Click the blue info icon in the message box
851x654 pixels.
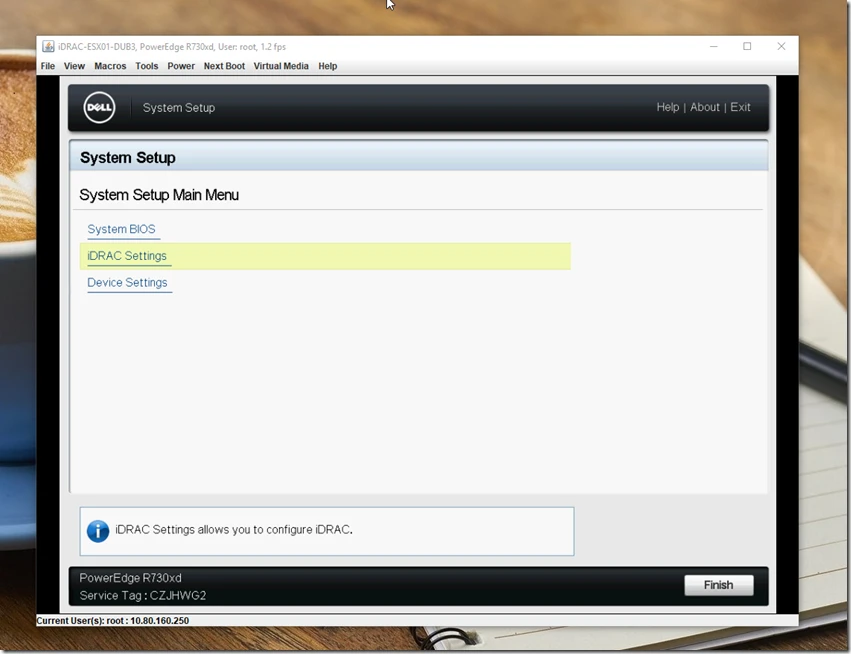(98, 531)
